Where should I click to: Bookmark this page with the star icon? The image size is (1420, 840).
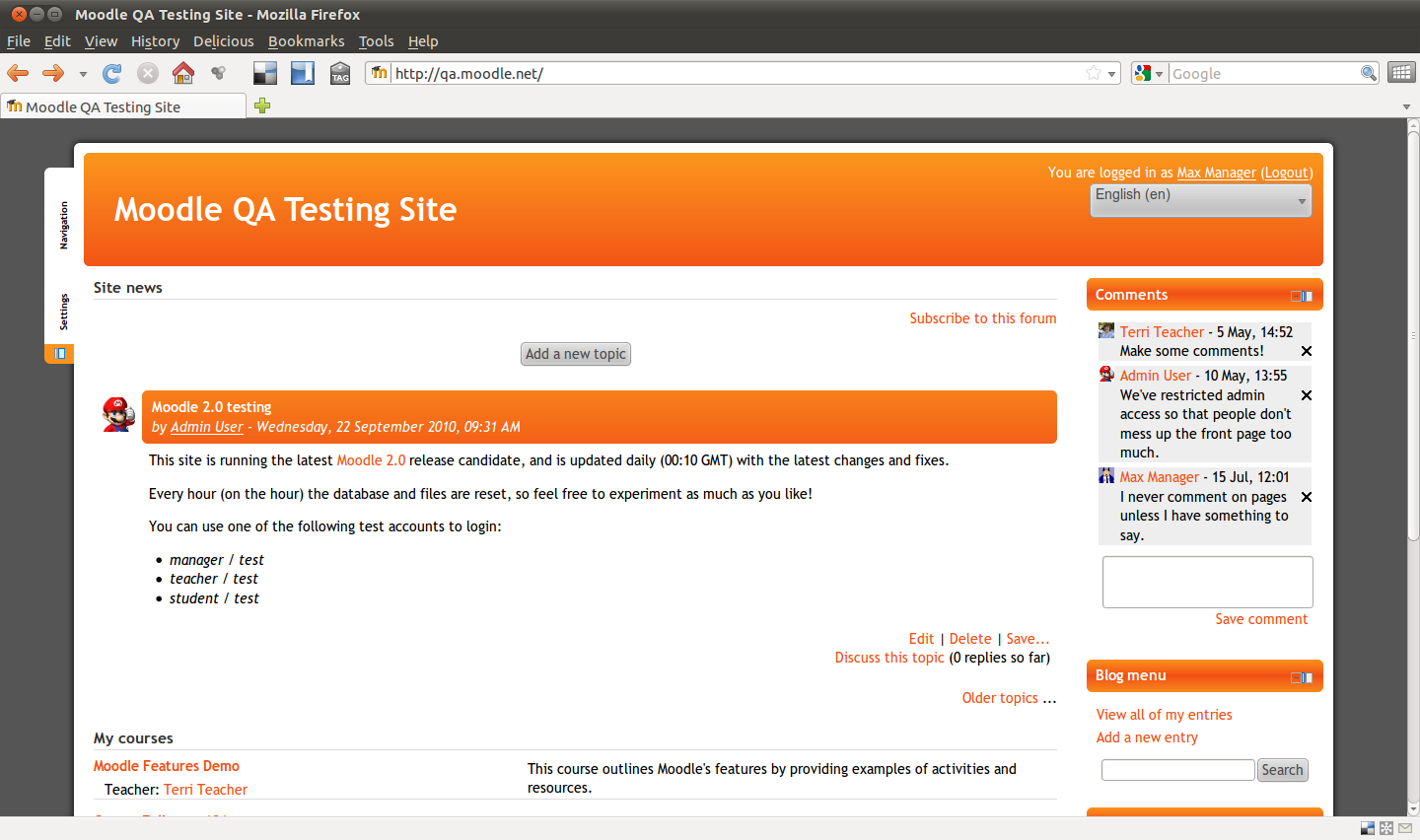coord(1093,73)
